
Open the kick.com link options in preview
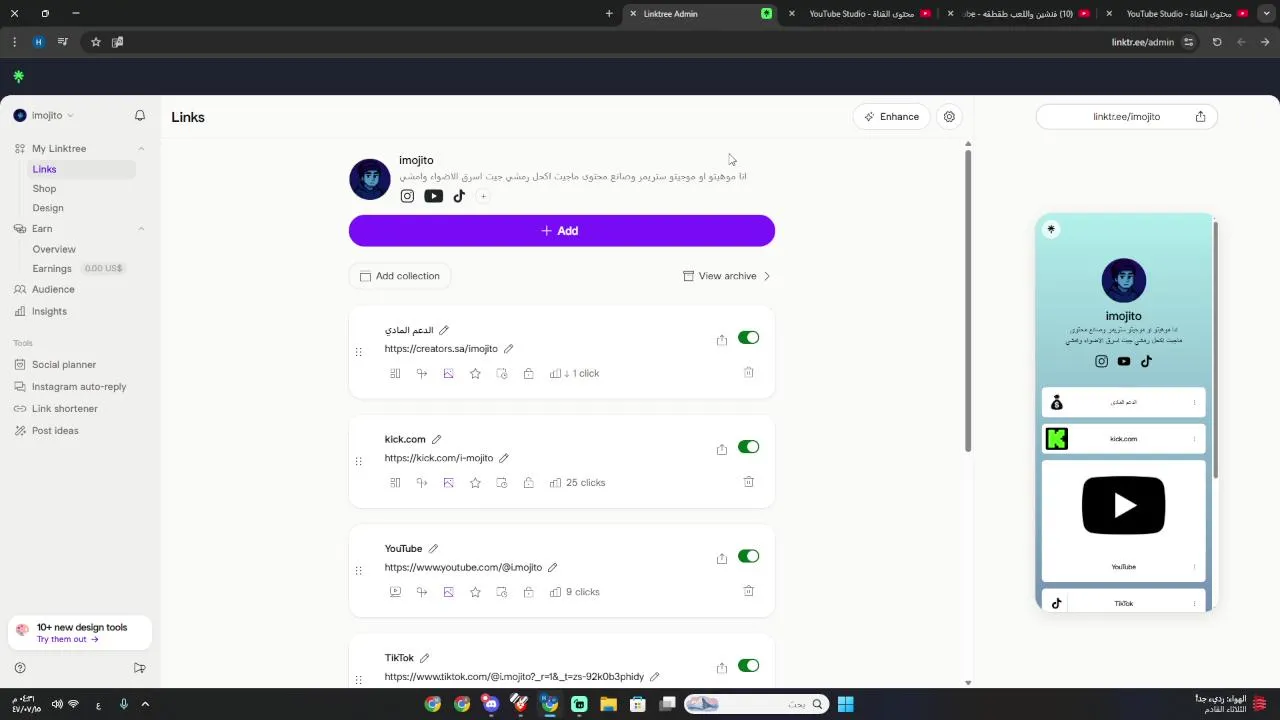[1194, 439]
